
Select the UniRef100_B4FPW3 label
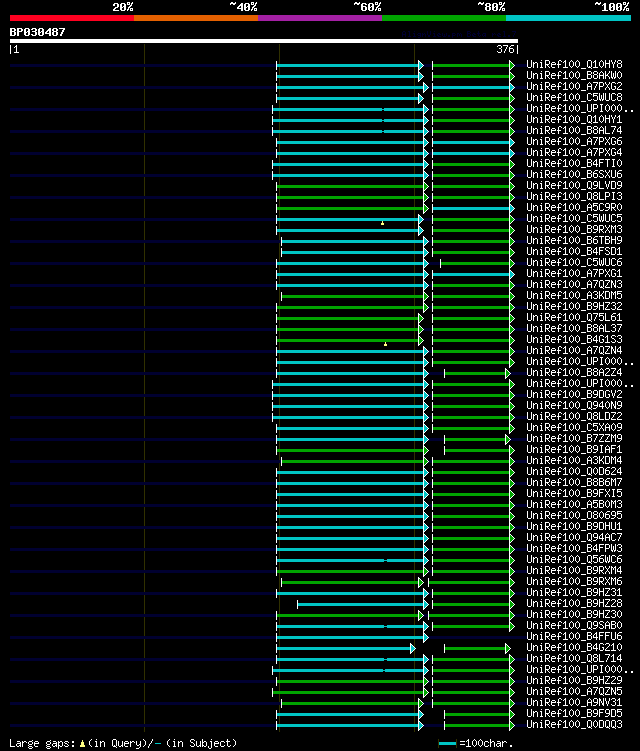point(574,549)
